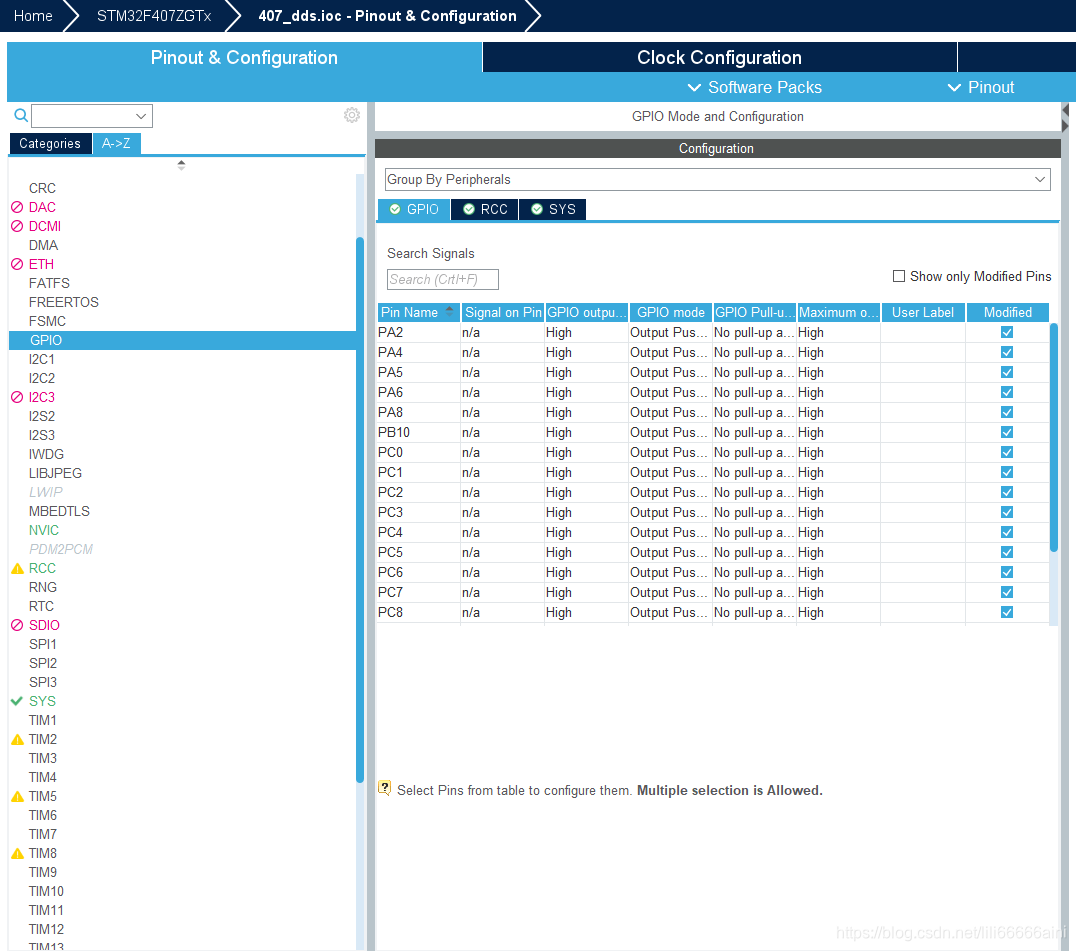
Task: Select the FREERTOS category
Action: [64, 302]
